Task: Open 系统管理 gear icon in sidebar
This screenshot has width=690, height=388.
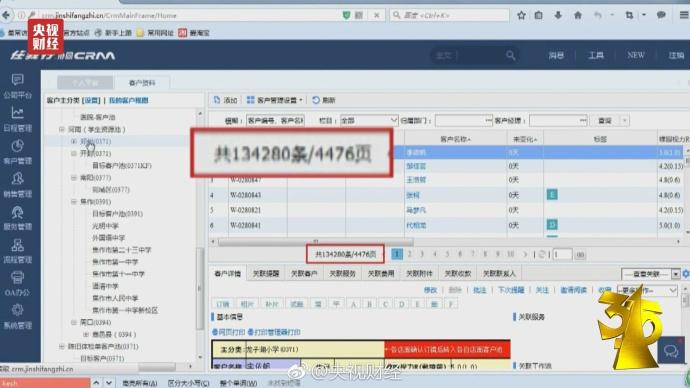Action: tap(18, 310)
